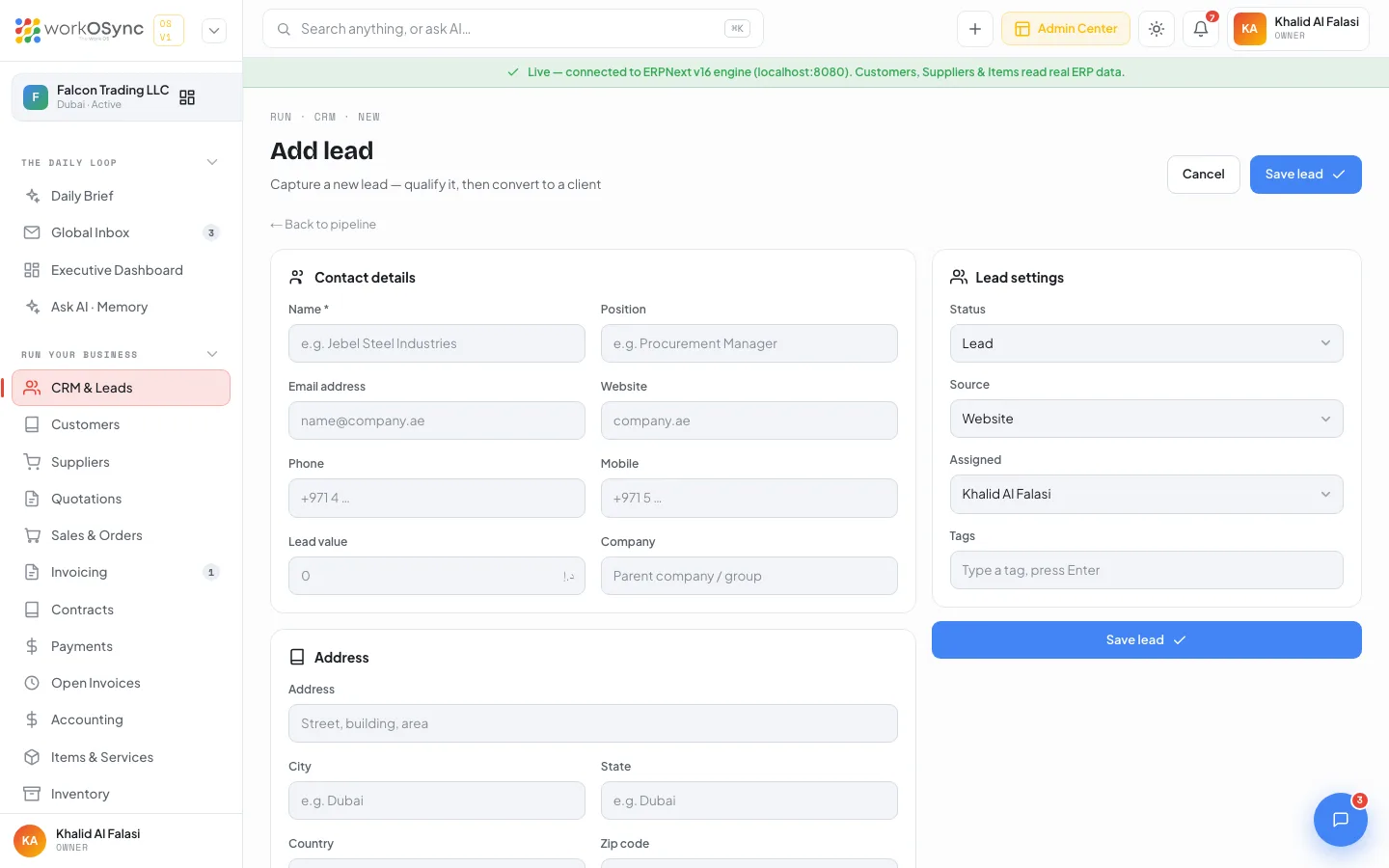The width and height of the screenshot is (1389, 868).
Task: Open CRM & Leads in sidebar
Action: click(122, 388)
